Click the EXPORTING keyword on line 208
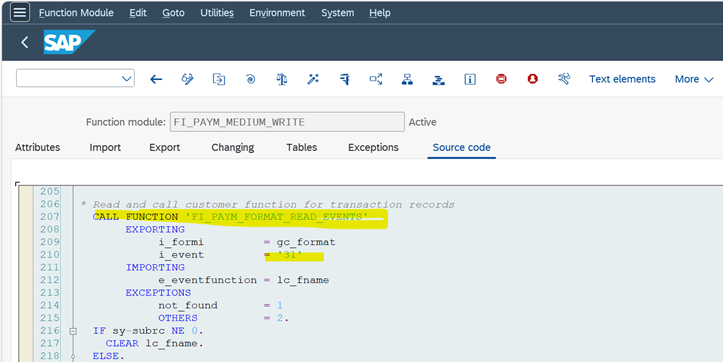 coord(155,229)
